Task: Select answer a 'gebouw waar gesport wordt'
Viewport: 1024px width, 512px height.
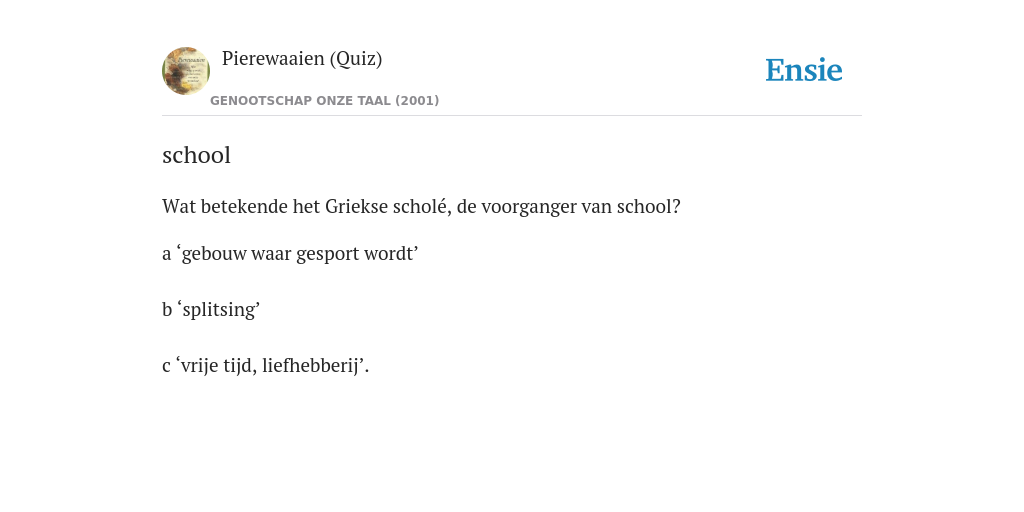Action: point(290,253)
